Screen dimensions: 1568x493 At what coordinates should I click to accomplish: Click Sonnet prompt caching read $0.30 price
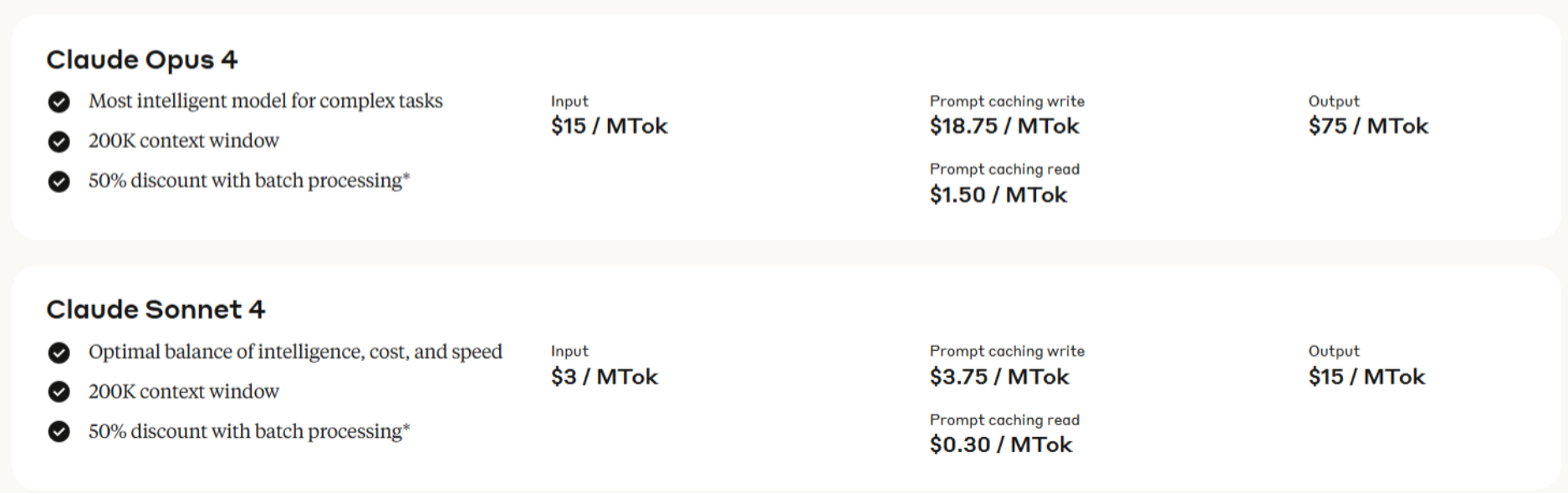pyautogui.click(x=1001, y=445)
